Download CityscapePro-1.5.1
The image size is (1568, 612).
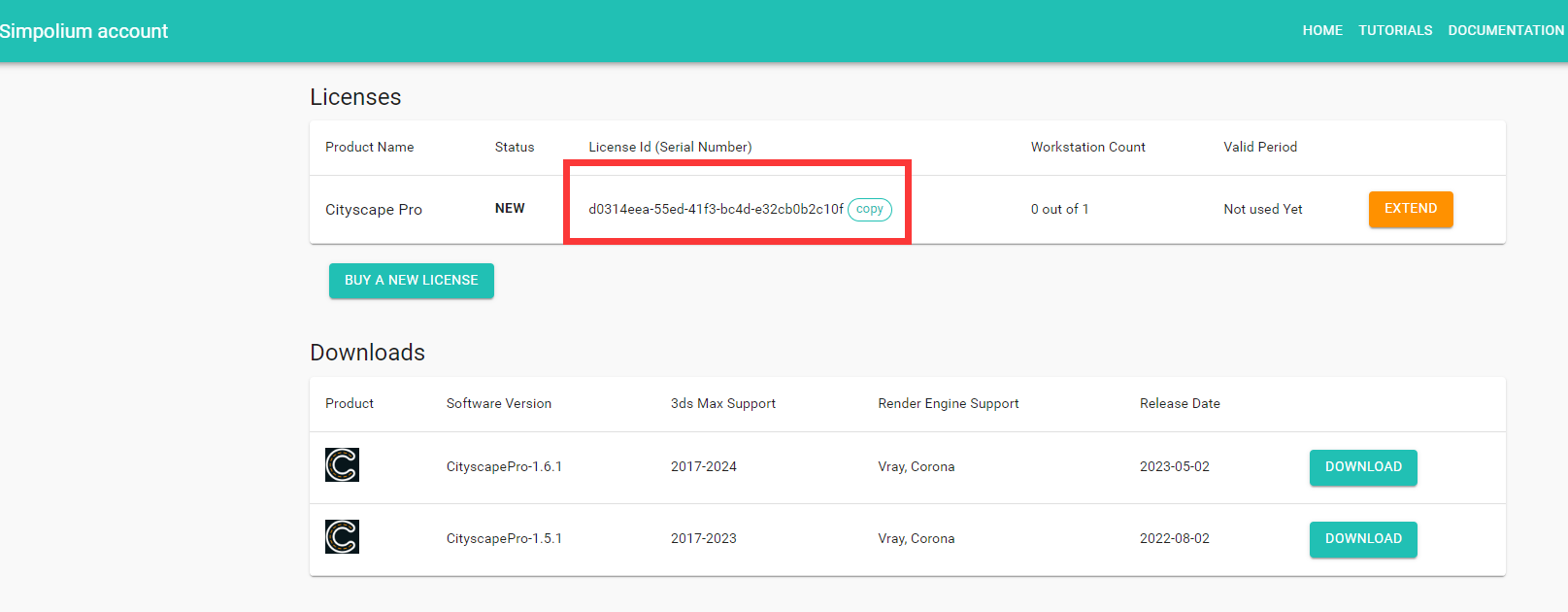pyautogui.click(x=1363, y=539)
